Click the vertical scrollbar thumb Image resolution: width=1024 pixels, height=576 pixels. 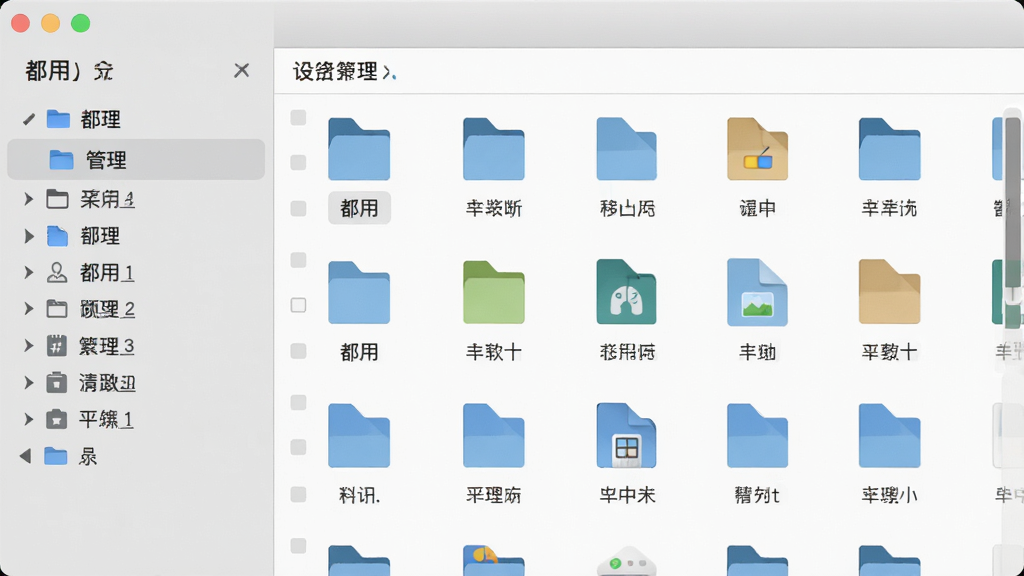1013,202
